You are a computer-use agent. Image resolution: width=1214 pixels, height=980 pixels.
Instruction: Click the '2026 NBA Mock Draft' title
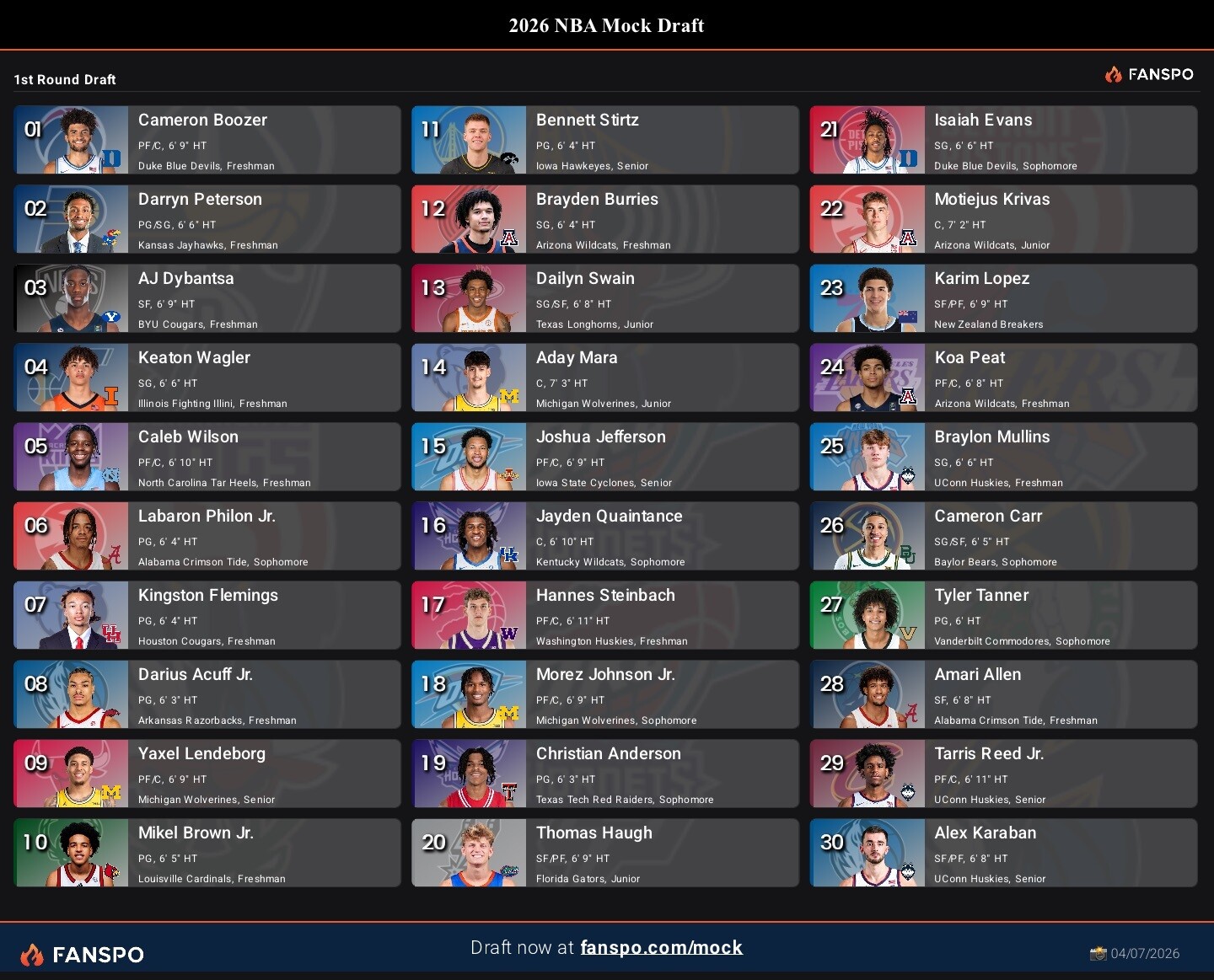(x=607, y=25)
